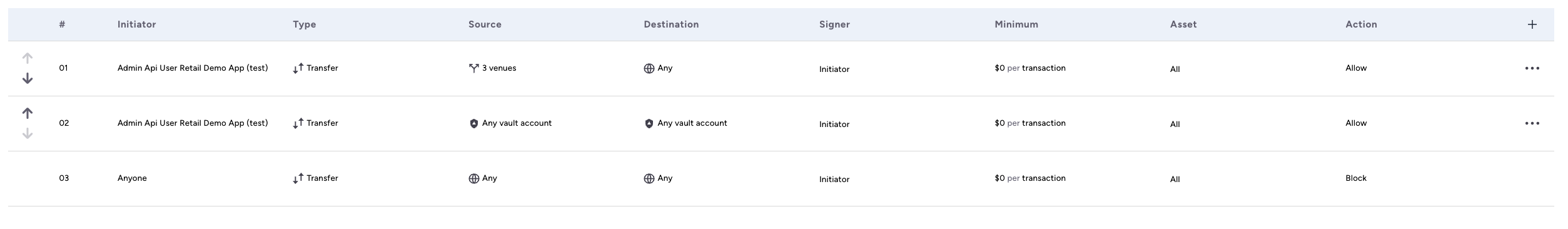Click the Allow action in rule 01

(1356, 68)
